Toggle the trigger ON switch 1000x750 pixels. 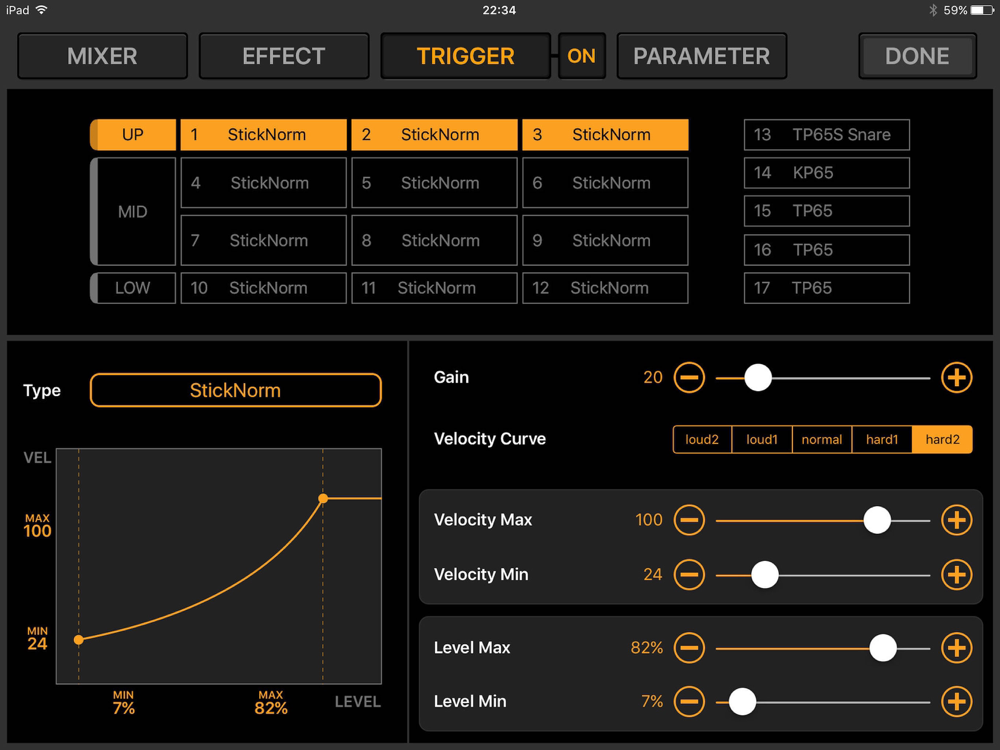581,56
